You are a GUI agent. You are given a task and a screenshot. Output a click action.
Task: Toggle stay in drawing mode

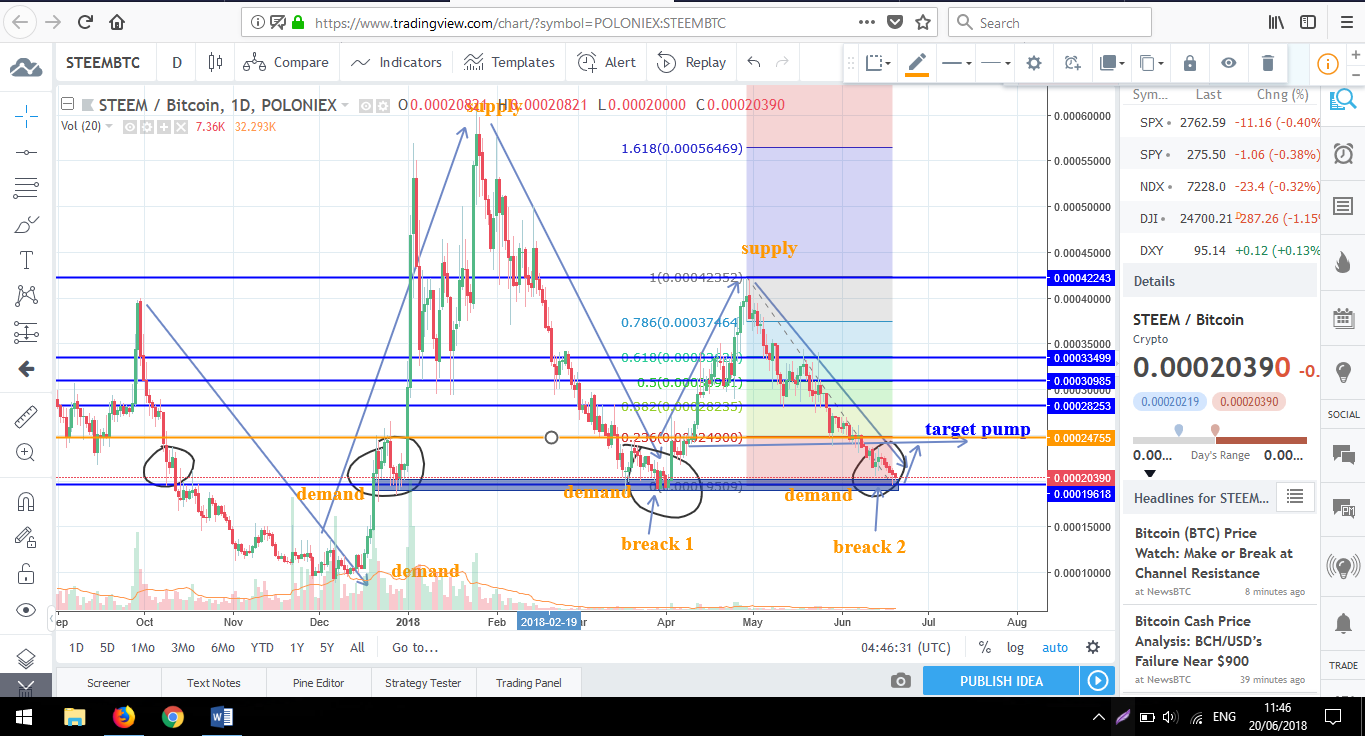coord(26,537)
